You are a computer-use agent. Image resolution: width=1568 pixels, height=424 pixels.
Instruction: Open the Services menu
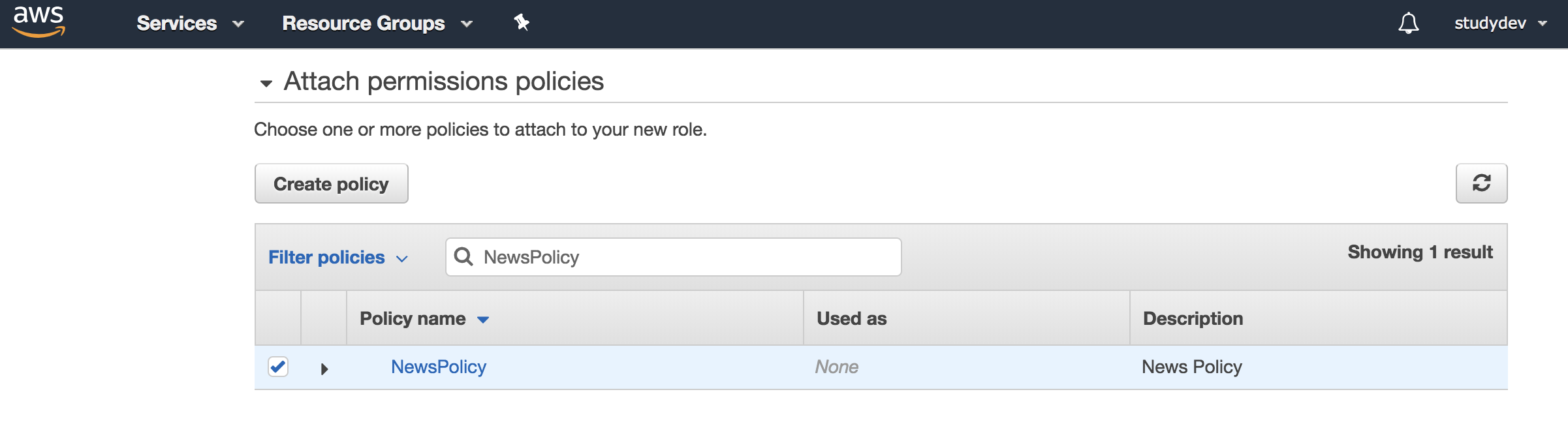[190, 23]
